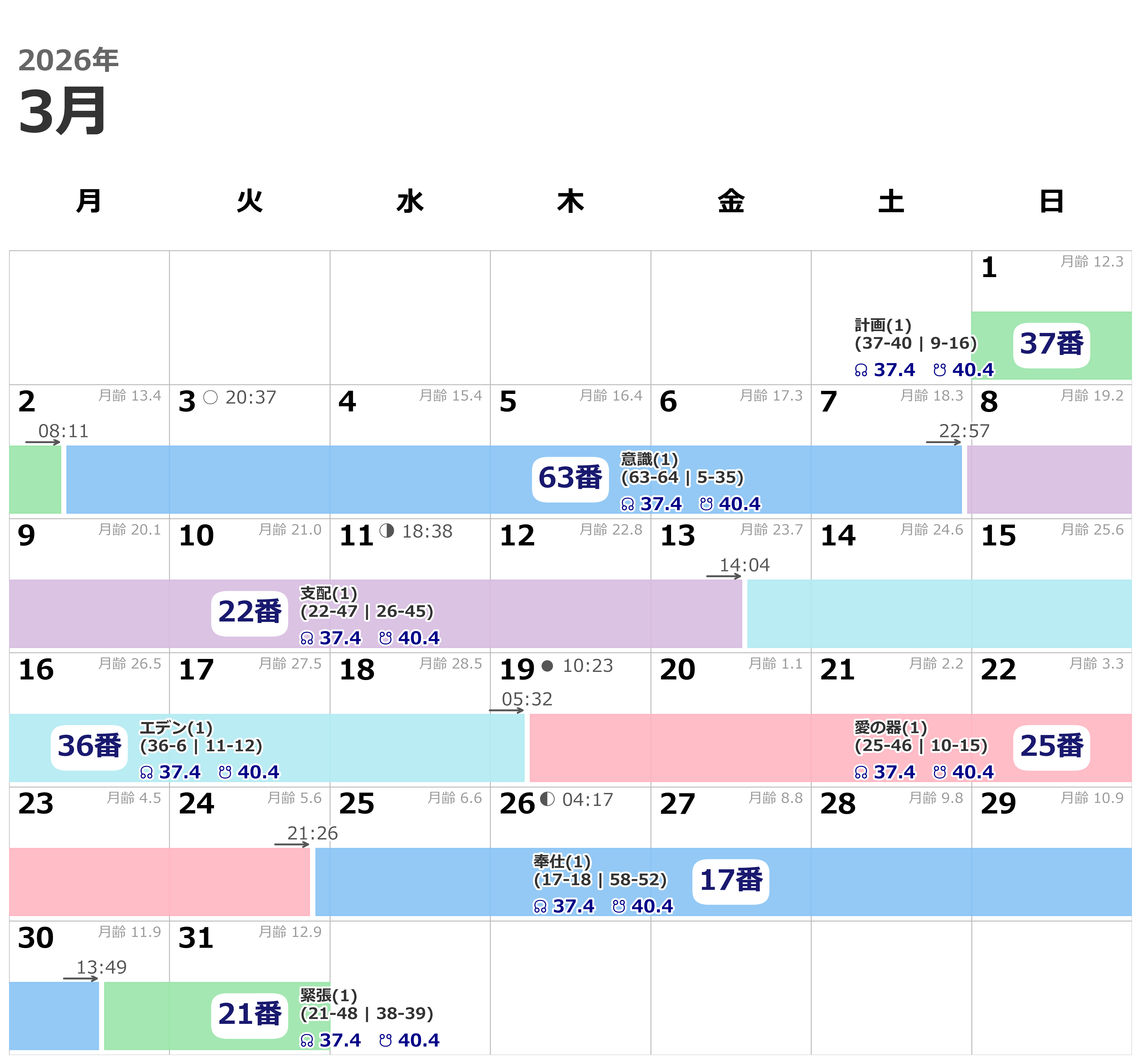This screenshot has height=1064, width=1141.
Task: Click the 奉仕(1) label text
Action: [x=562, y=861]
